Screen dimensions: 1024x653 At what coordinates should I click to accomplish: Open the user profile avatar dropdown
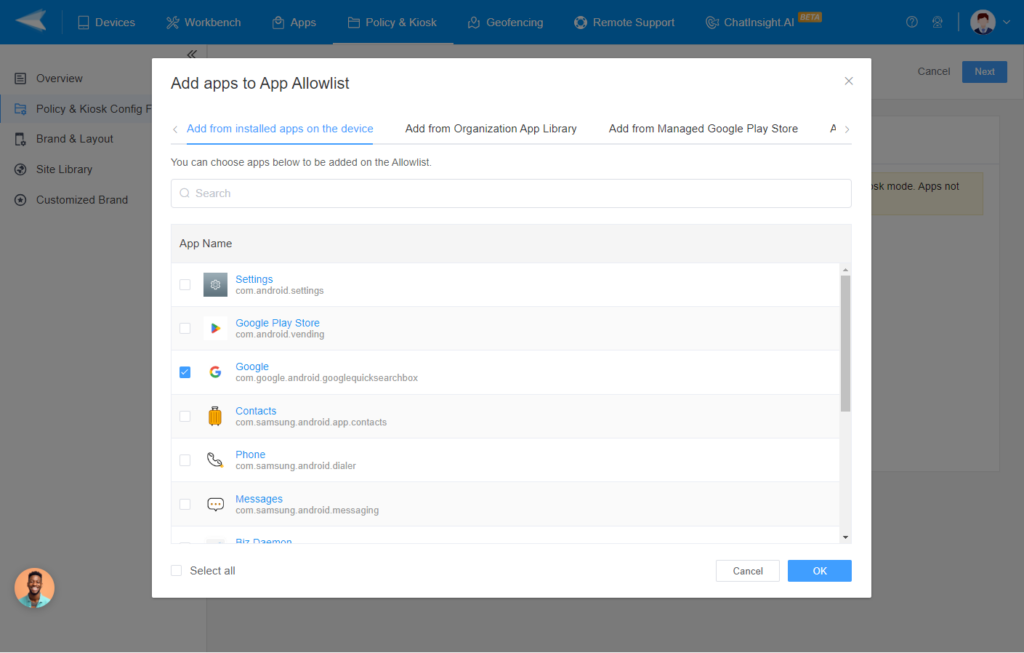tap(990, 22)
